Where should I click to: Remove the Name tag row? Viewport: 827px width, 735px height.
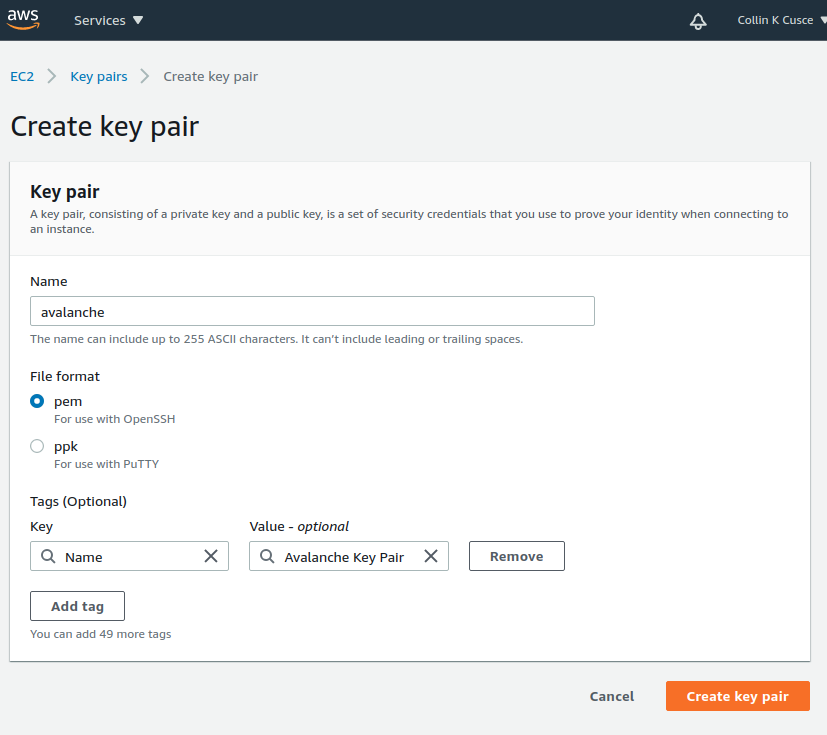[x=516, y=556]
